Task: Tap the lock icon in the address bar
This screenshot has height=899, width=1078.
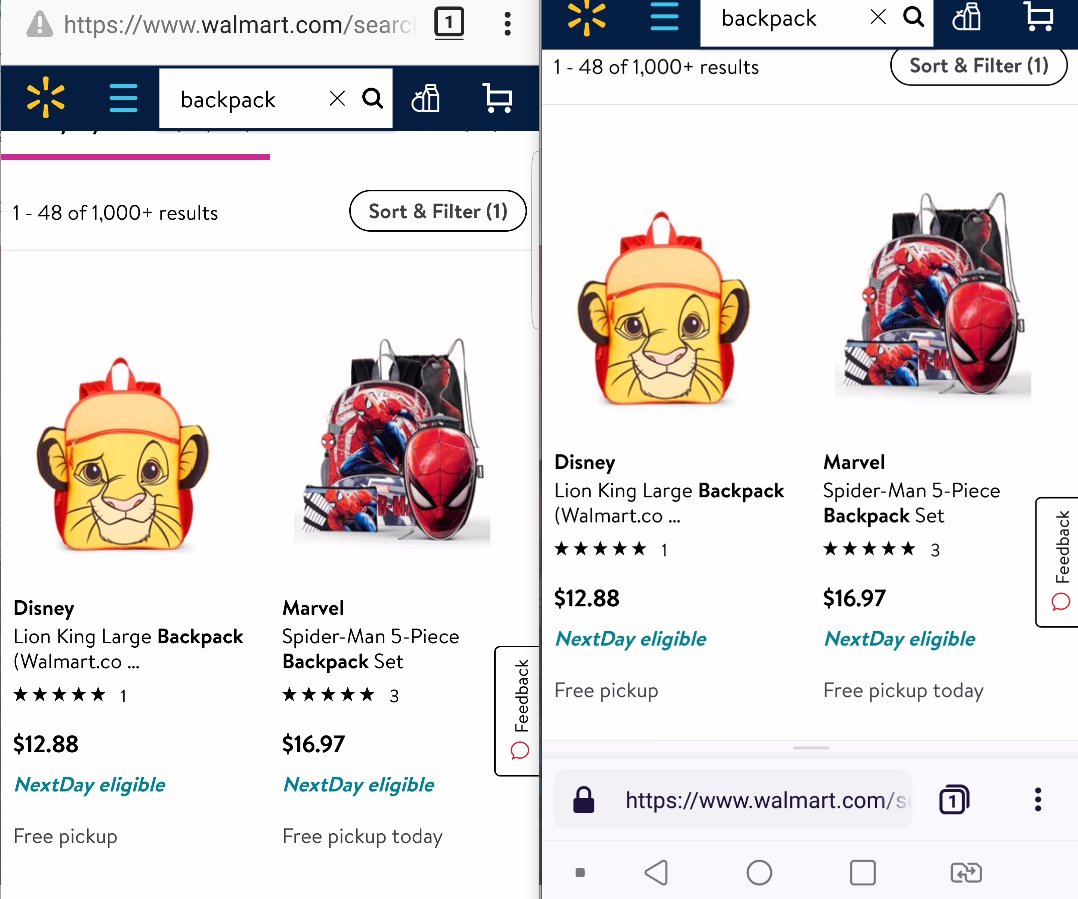Action: 584,800
